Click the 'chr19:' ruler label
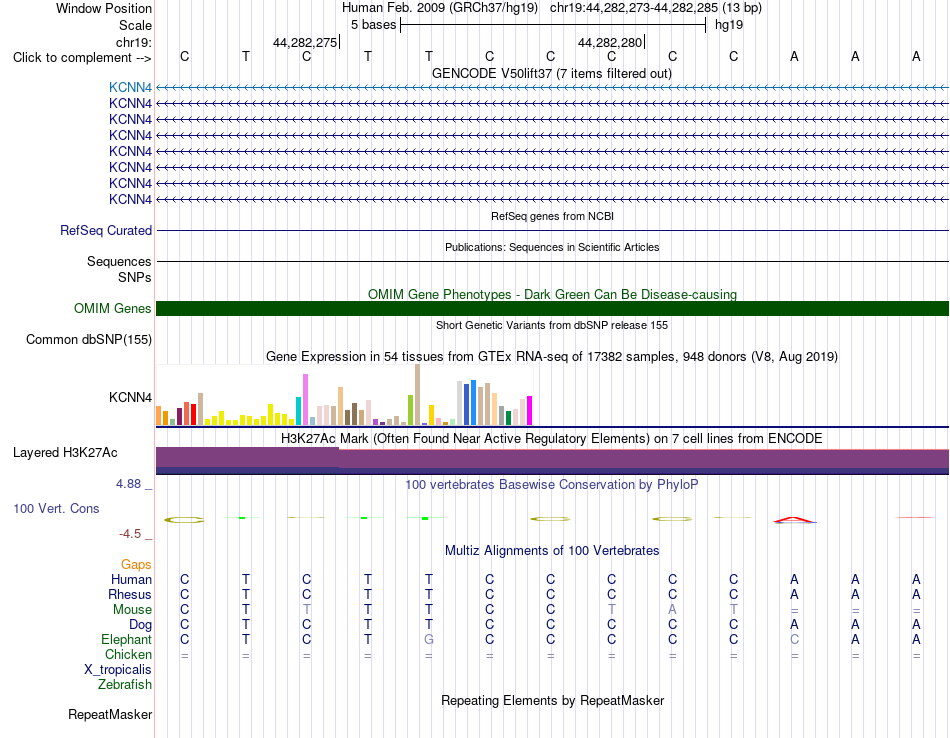 134,42
